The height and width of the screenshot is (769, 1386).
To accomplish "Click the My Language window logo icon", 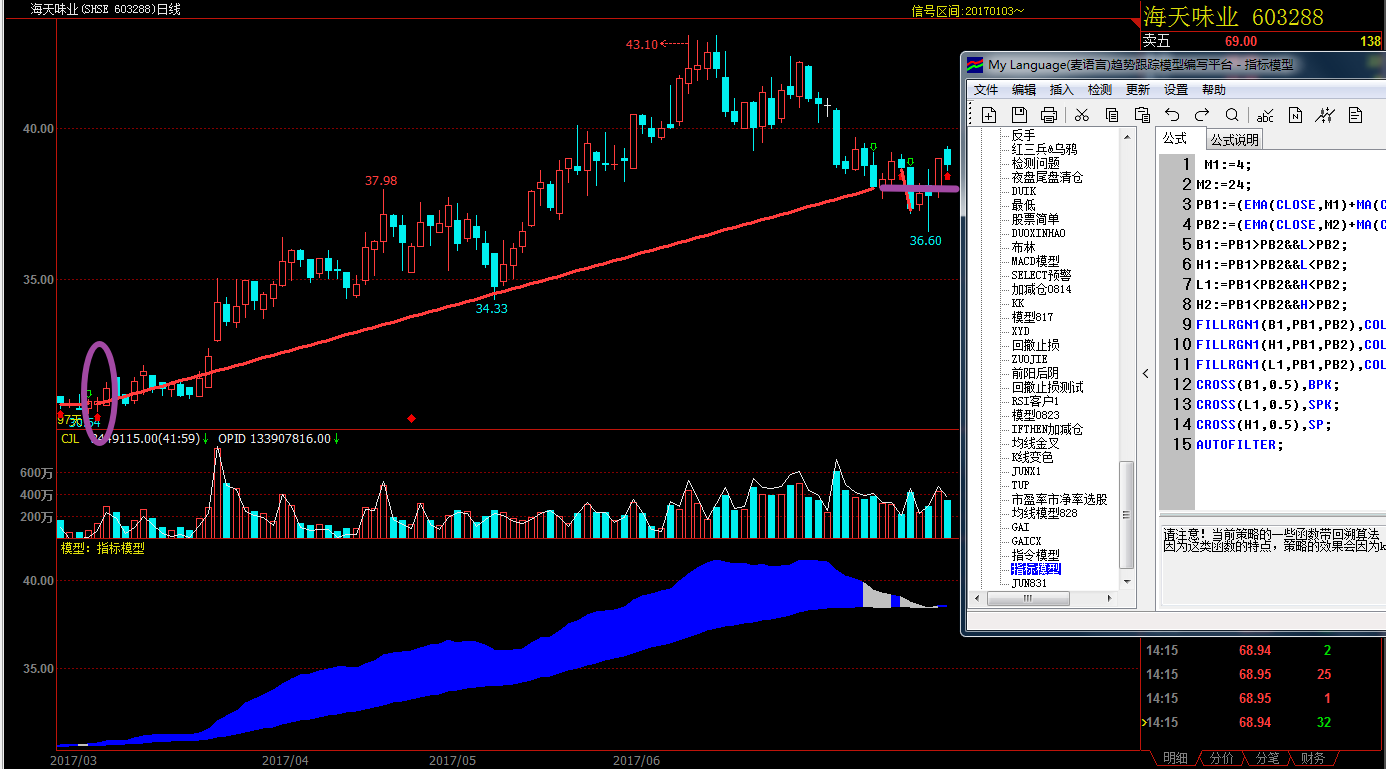I will [x=975, y=65].
